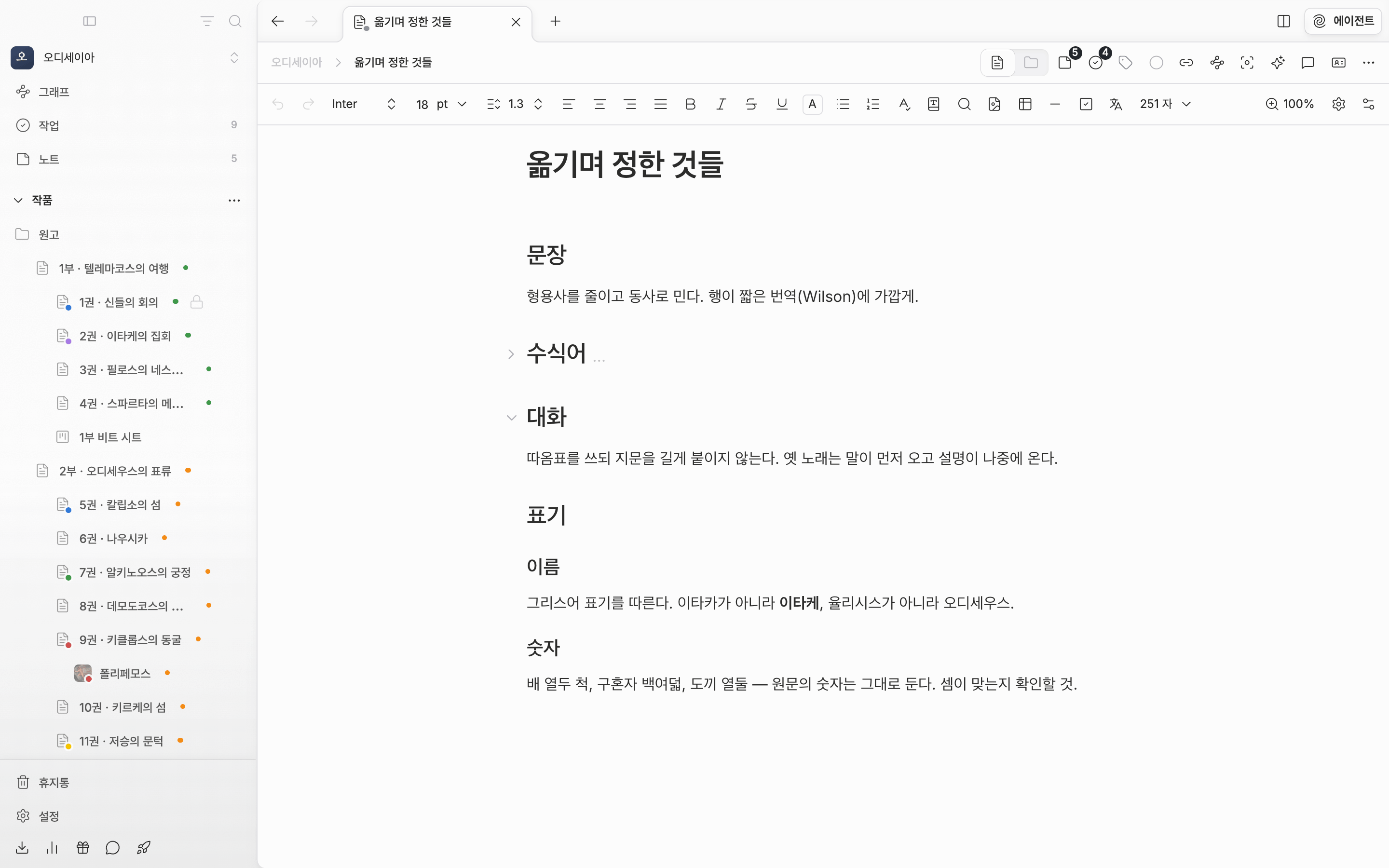Toggle the split view layout
1389x868 pixels.
pyautogui.click(x=1284, y=21)
